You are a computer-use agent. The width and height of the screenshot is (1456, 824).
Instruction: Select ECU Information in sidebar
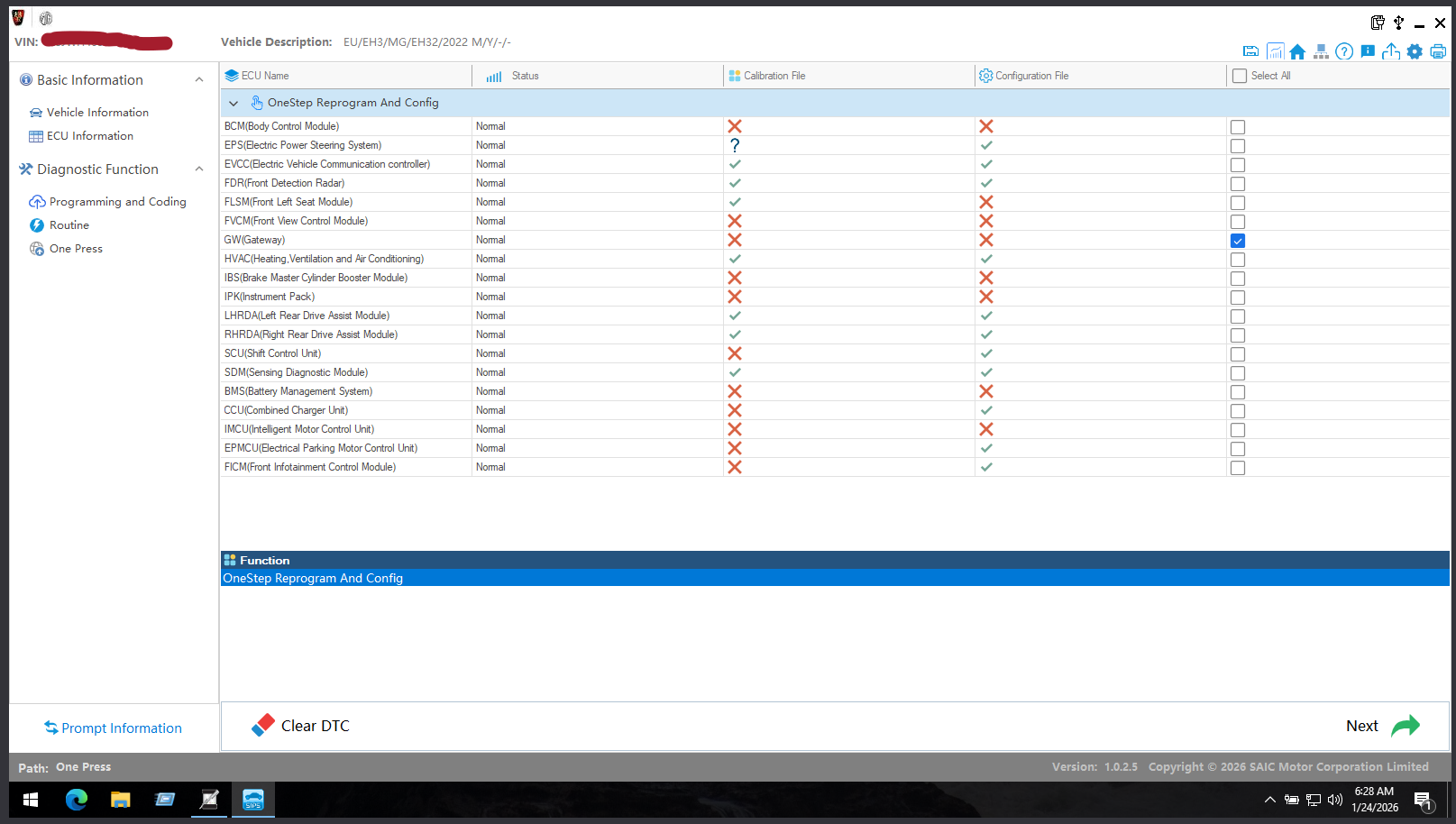pyautogui.click(x=89, y=136)
